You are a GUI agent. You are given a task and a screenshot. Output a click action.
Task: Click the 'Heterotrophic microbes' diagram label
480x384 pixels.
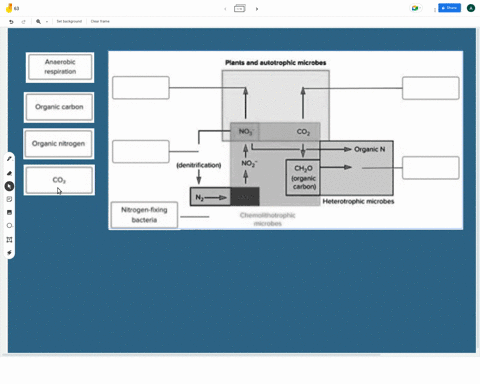tap(358, 201)
